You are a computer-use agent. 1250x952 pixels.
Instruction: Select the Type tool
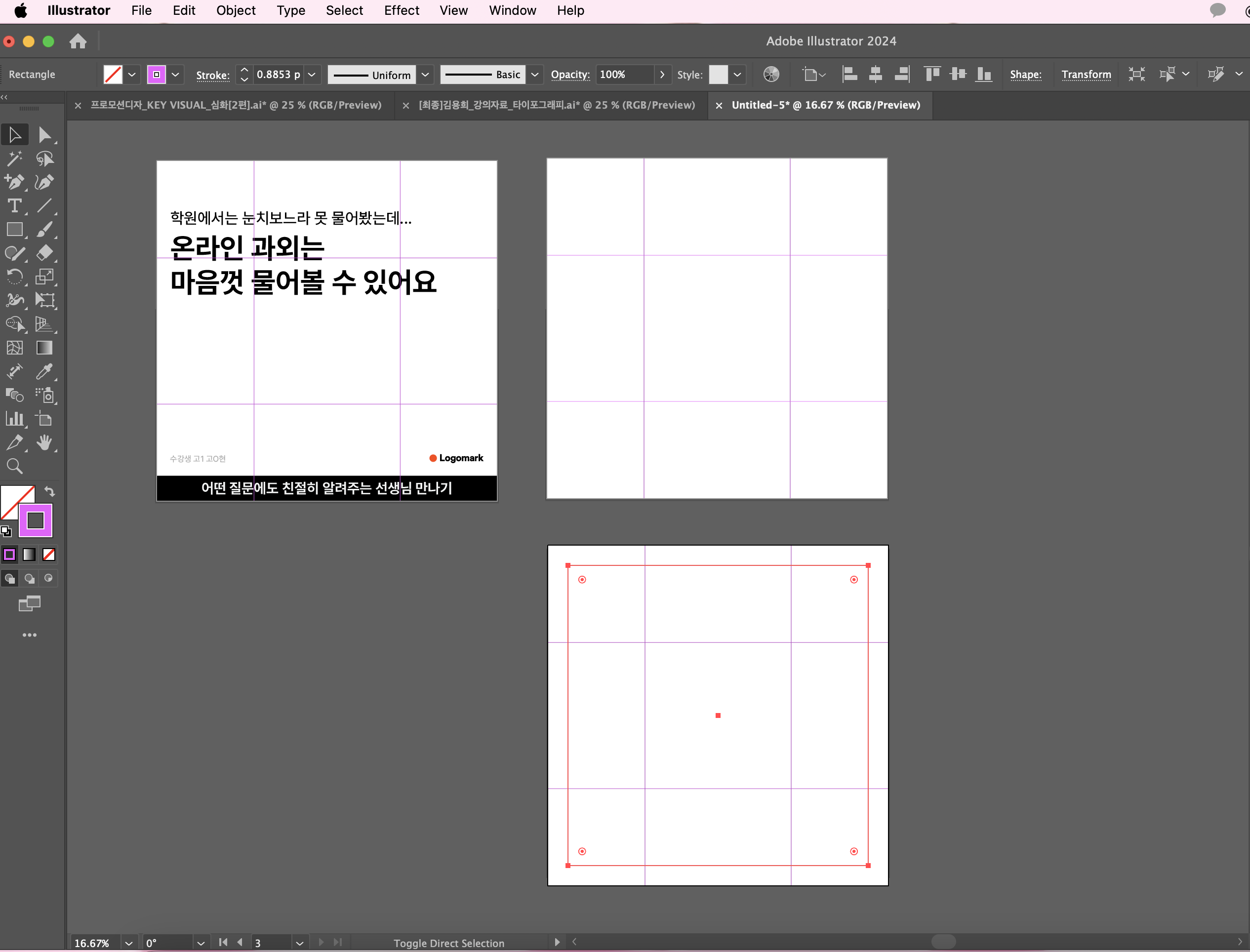(15, 206)
